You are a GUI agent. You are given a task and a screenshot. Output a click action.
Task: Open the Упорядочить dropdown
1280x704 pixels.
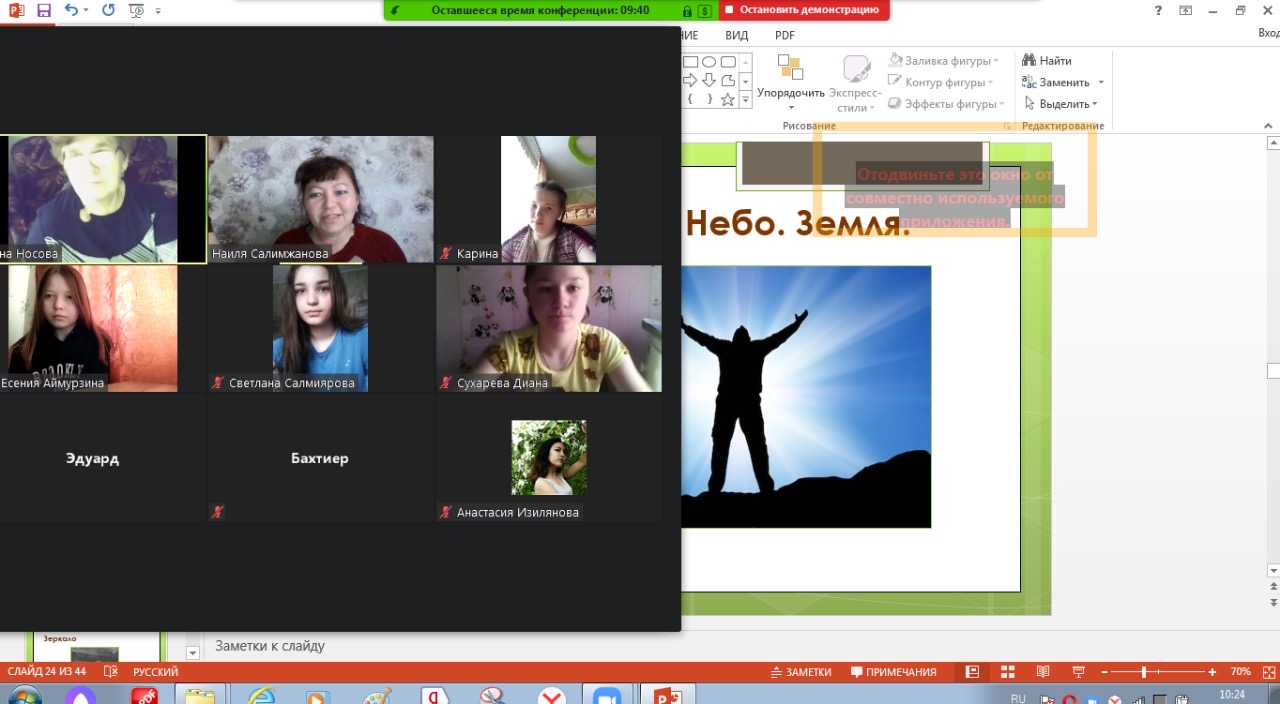click(x=790, y=93)
